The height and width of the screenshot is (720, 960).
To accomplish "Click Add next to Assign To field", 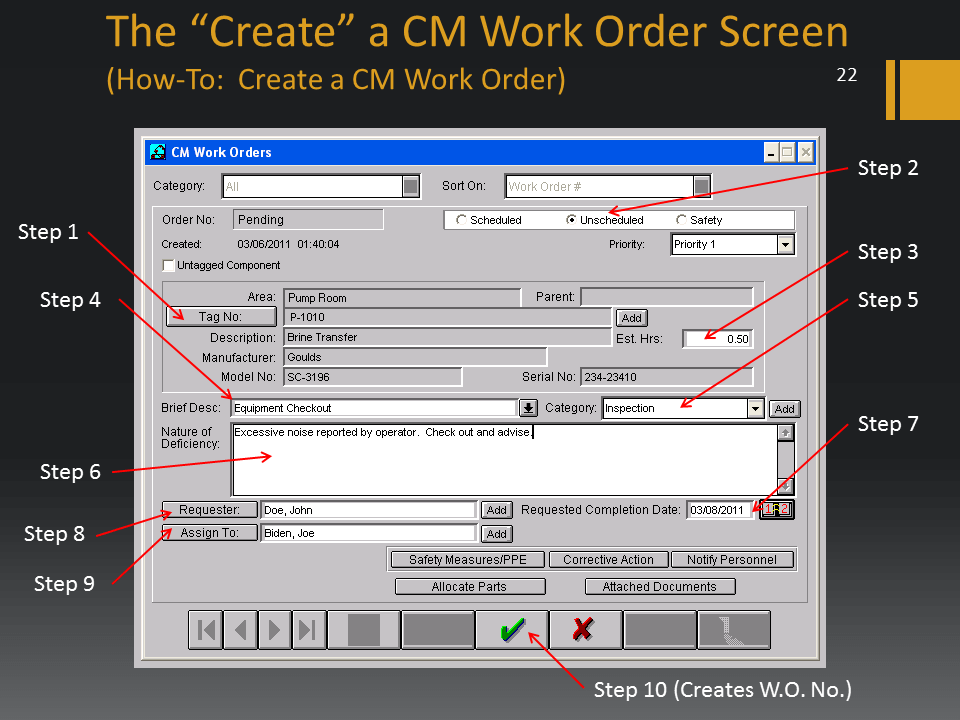I will 497,534.
